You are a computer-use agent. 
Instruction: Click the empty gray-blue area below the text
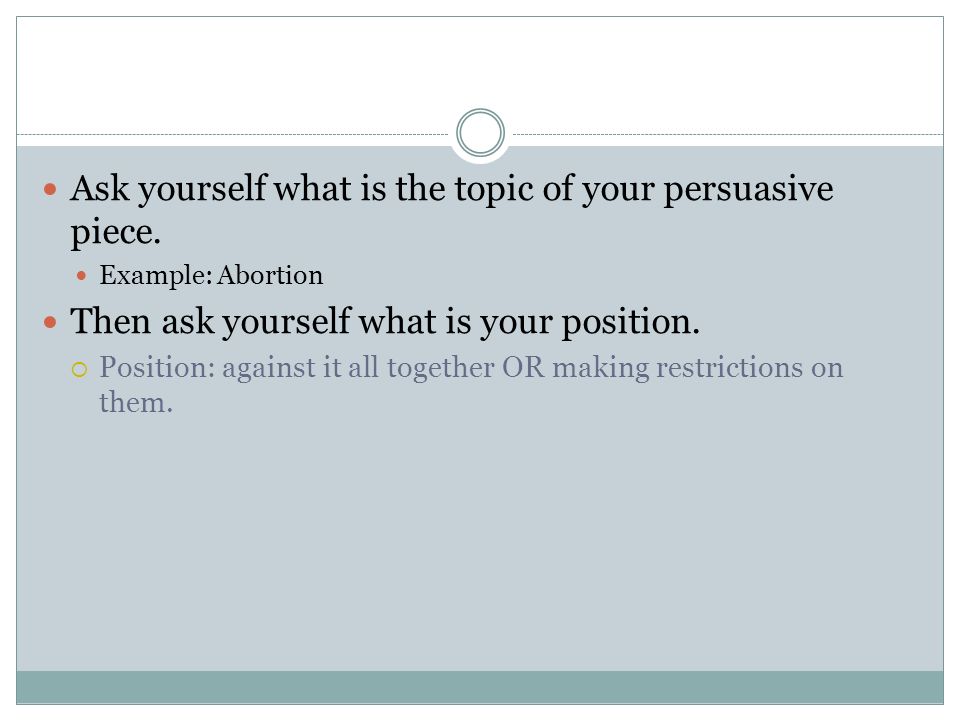pyautogui.click(x=480, y=545)
